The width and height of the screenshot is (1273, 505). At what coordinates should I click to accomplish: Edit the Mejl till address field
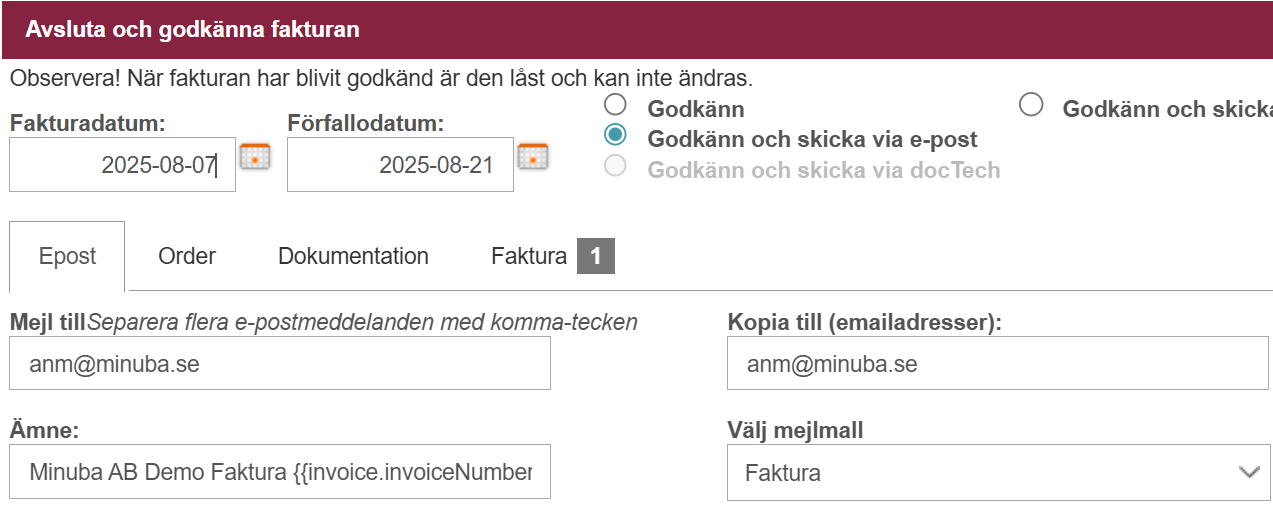(280, 363)
